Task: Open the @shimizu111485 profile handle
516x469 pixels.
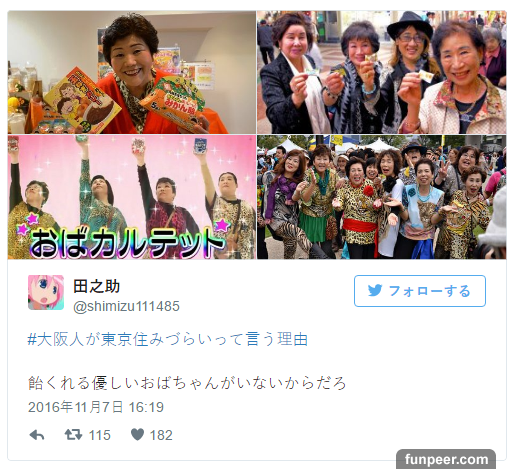Action: click(x=126, y=306)
